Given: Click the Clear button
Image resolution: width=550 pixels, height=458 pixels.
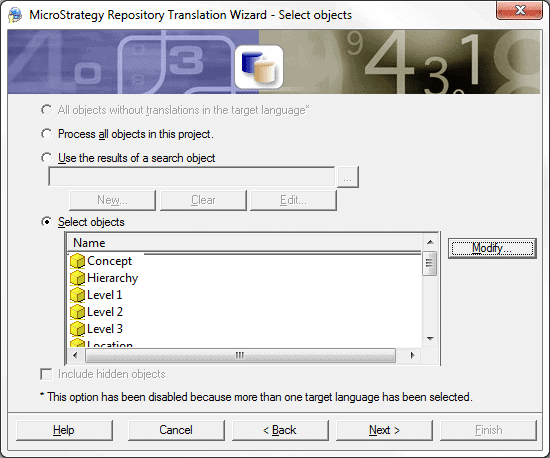Looking at the screenshot, I should [203, 200].
